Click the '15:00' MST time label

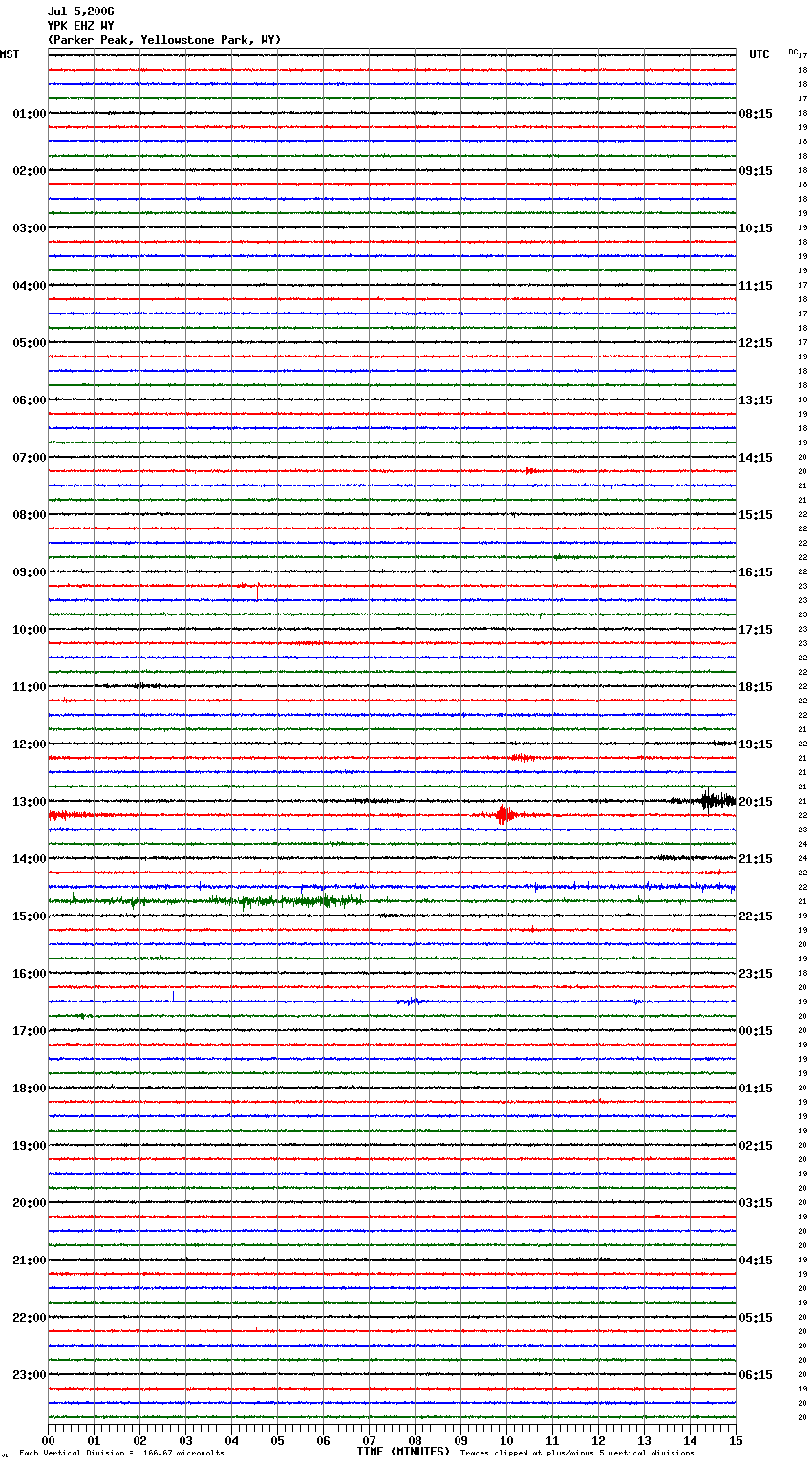(x=30, y=916)
